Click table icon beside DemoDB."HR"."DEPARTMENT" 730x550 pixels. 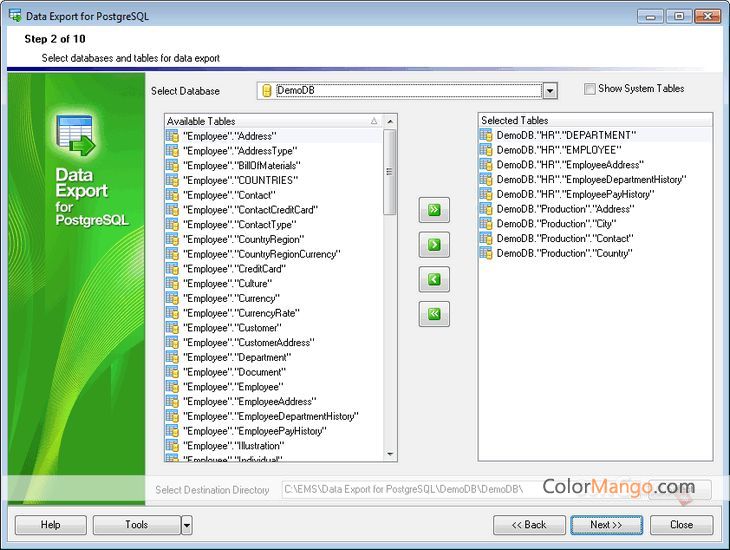[486, 135]
